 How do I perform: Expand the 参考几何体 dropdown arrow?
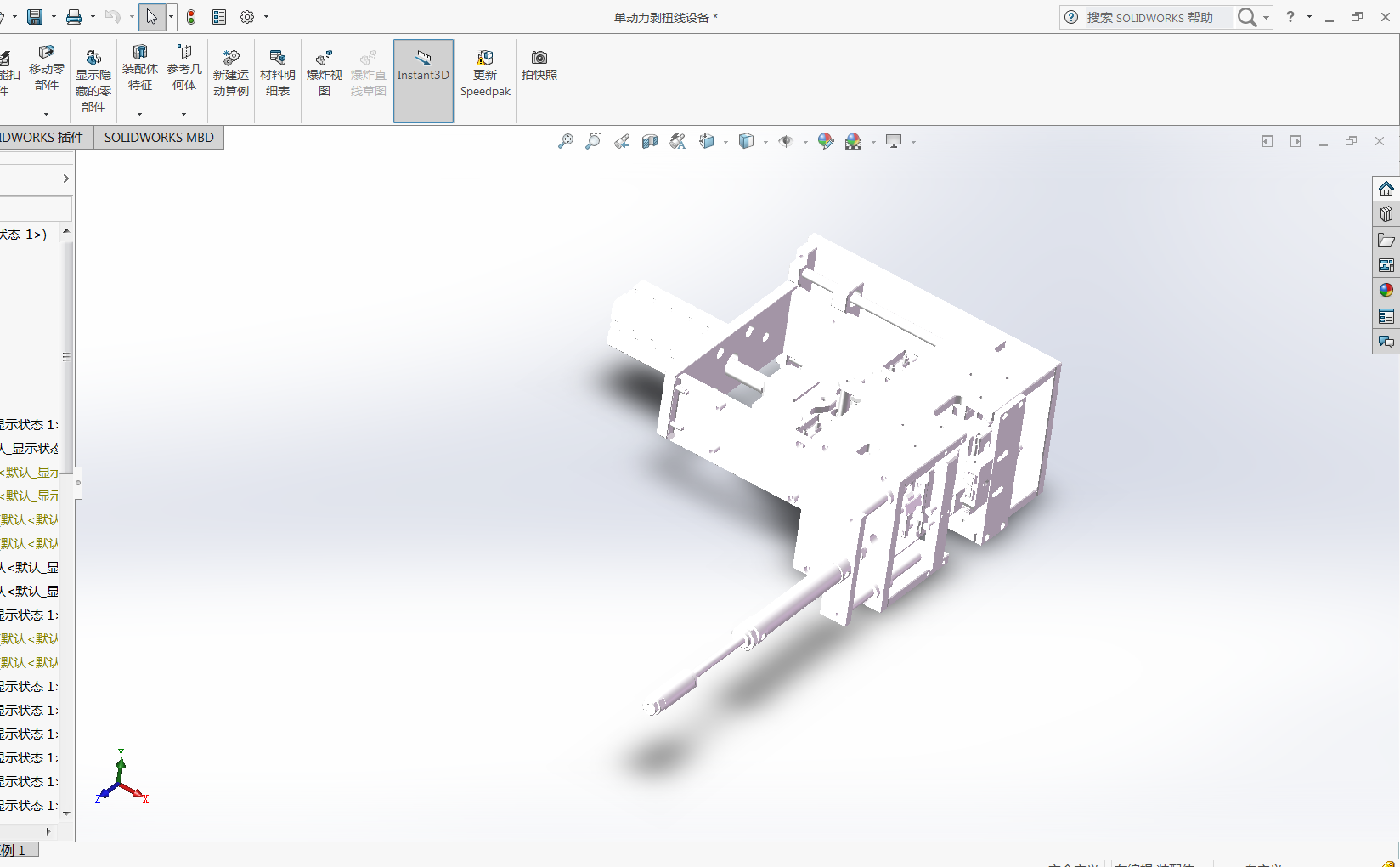coord(184,114)
